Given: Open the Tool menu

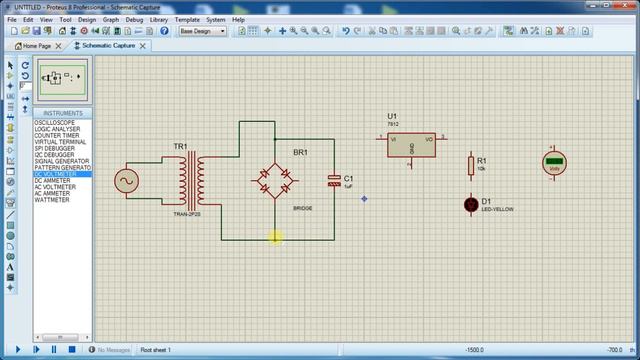Looking at the screenshot, I should (65, 20).
